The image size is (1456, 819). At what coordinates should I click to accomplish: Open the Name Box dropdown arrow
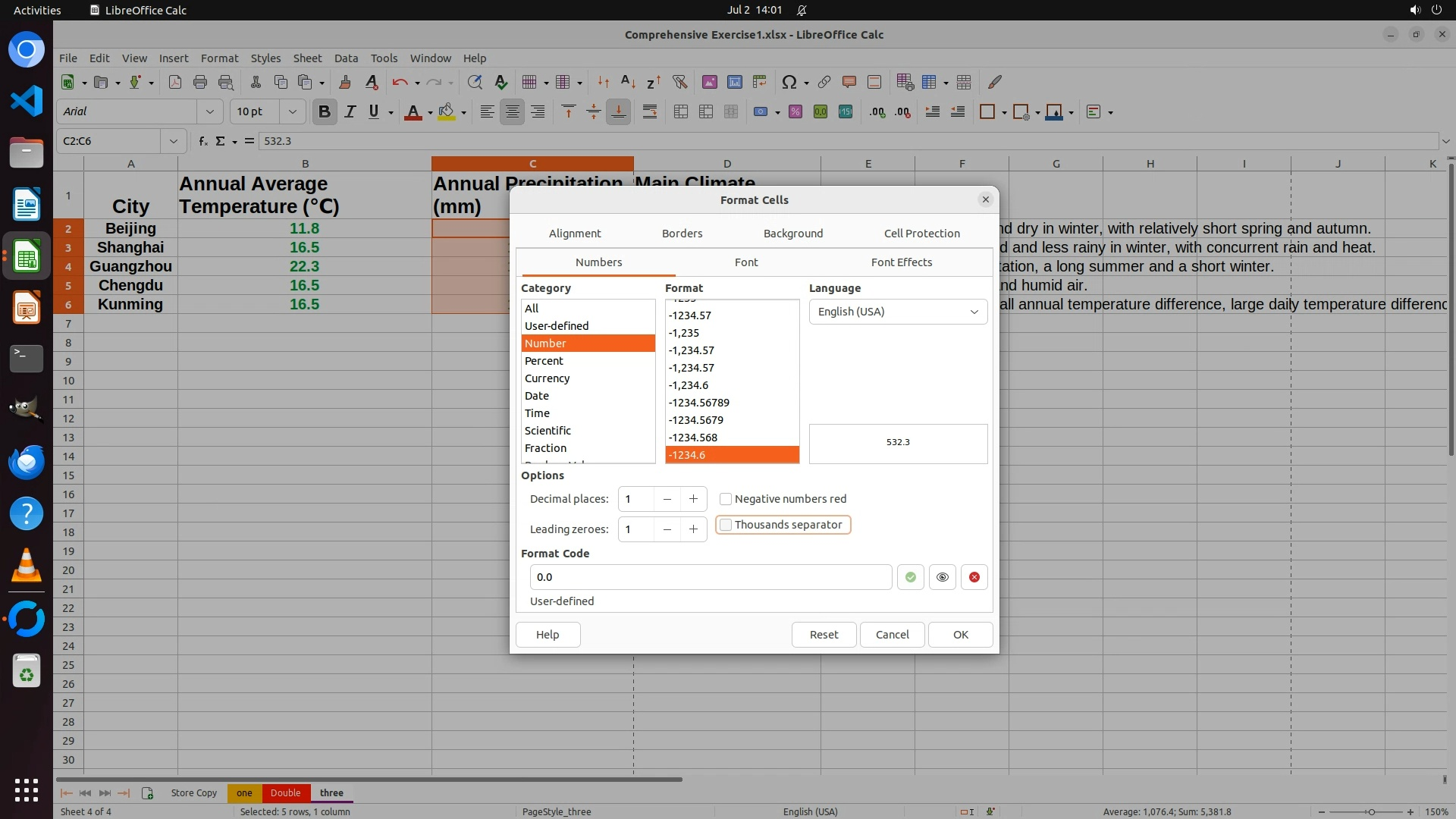174,141
